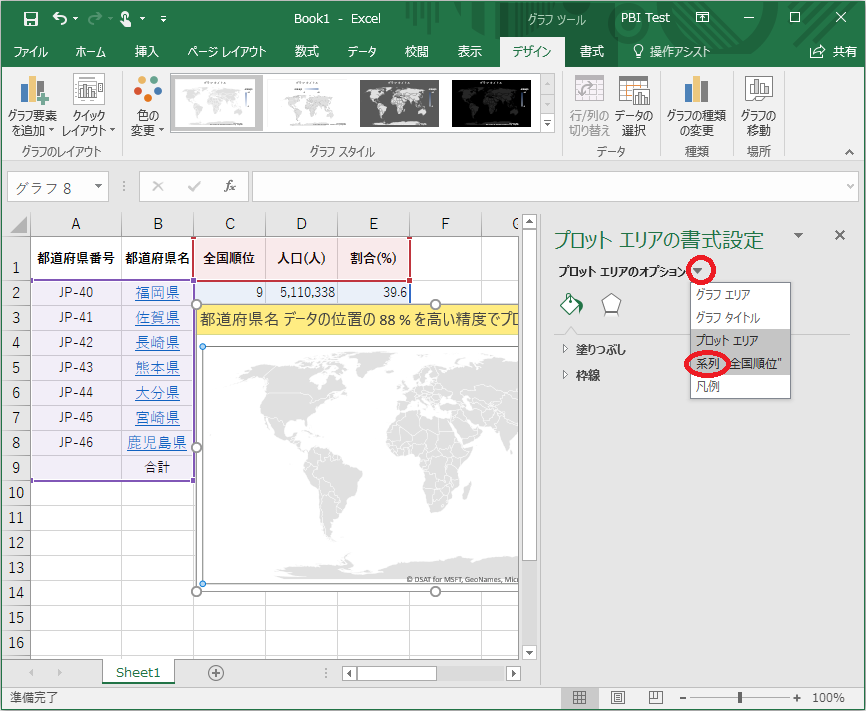Click the Save icon in quick access toolbar
Image resolution: width=866 pixels, height=711 pixels.
31,19
